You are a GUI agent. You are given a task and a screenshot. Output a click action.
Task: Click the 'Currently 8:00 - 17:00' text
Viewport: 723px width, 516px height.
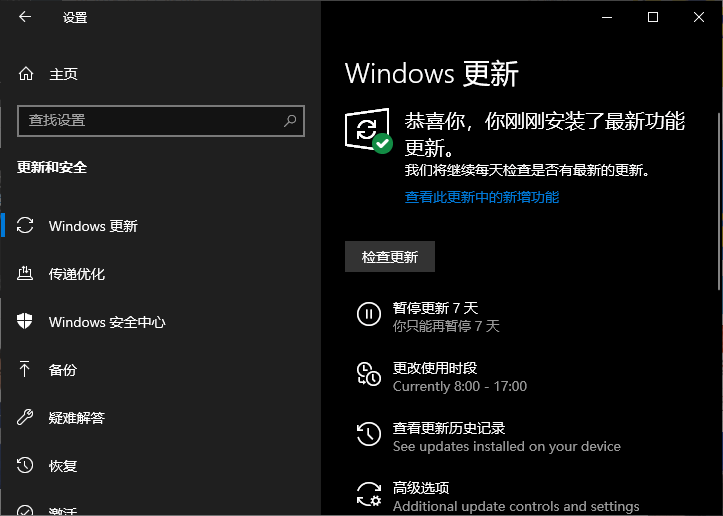(x=460, y=386)
